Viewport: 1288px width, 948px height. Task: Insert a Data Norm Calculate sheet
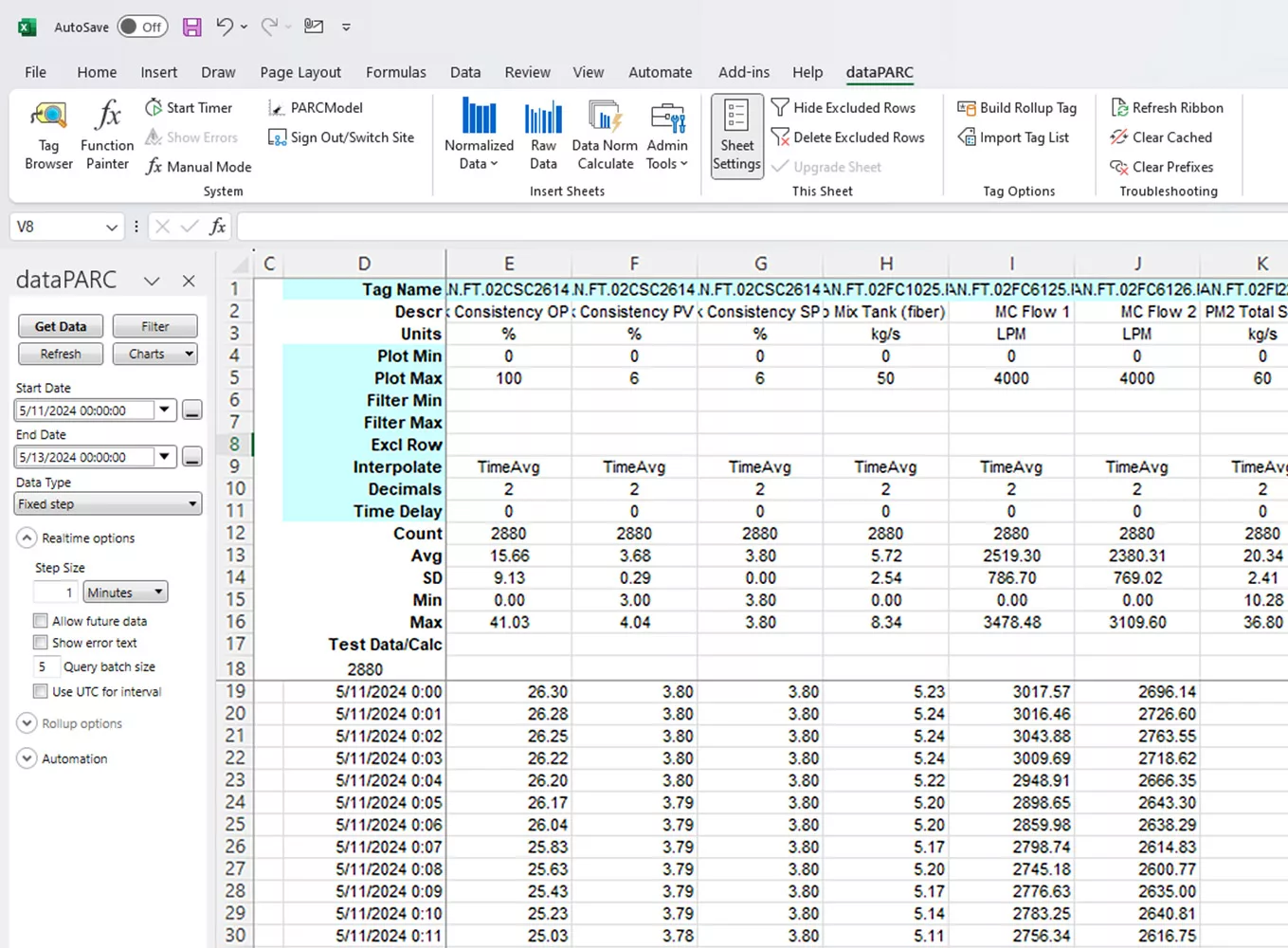[x=605, y=136]
